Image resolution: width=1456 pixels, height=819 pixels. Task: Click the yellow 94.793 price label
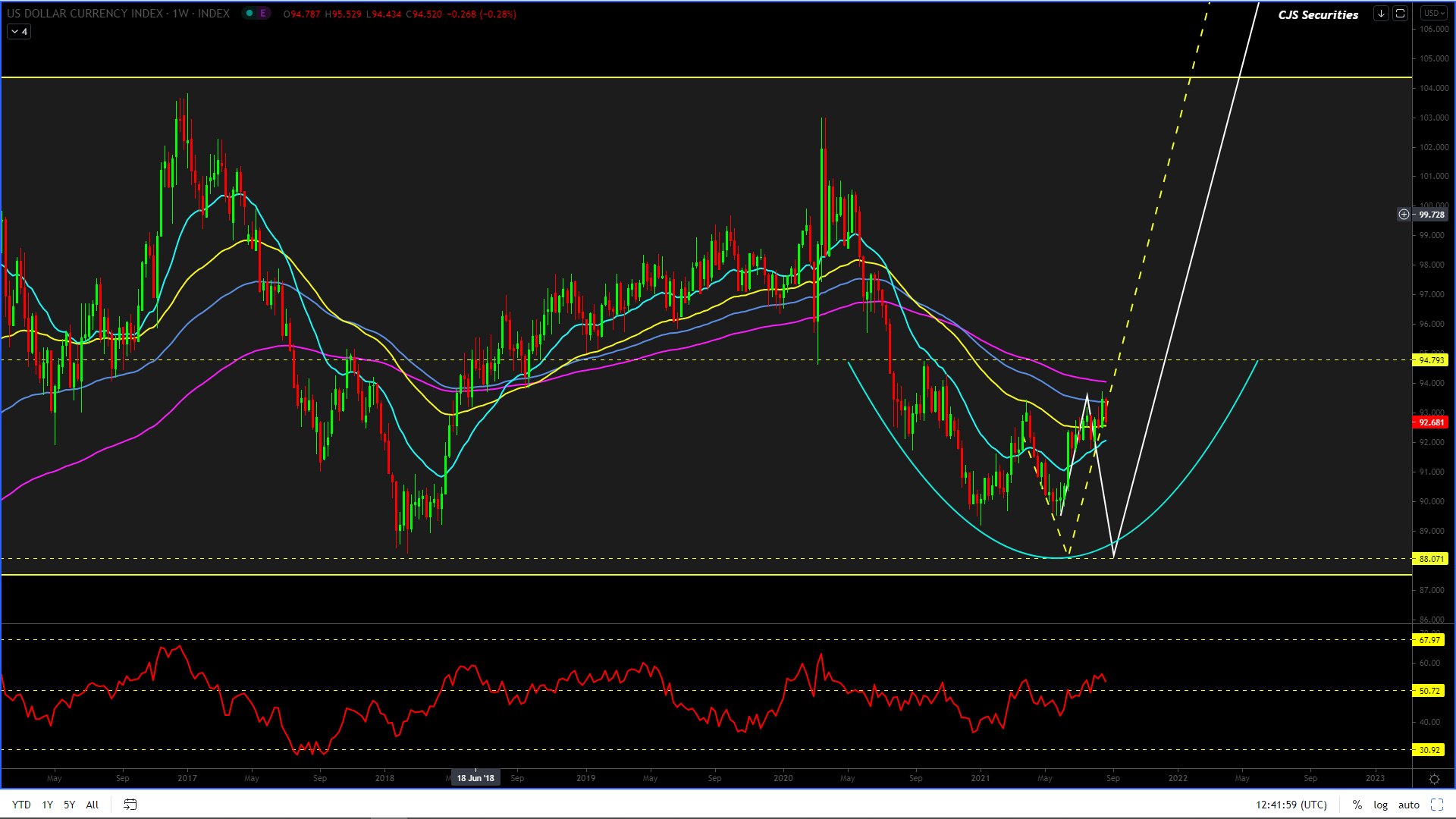click(1430, 360)
